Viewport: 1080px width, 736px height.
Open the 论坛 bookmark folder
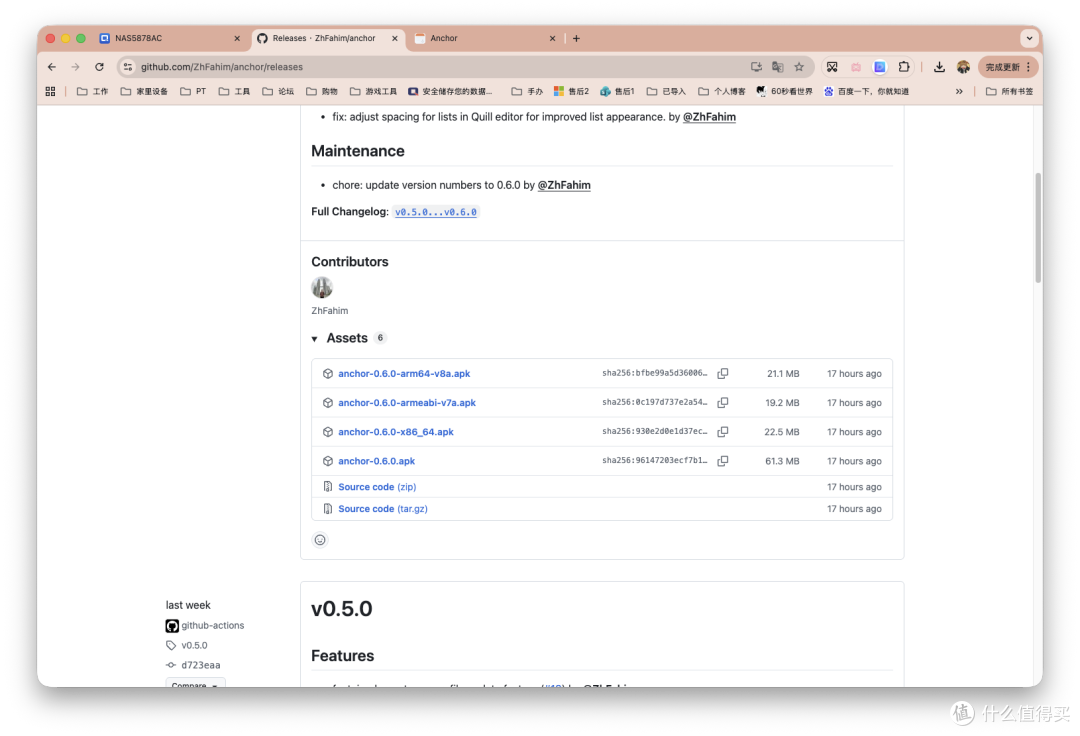tap(278, 91)
